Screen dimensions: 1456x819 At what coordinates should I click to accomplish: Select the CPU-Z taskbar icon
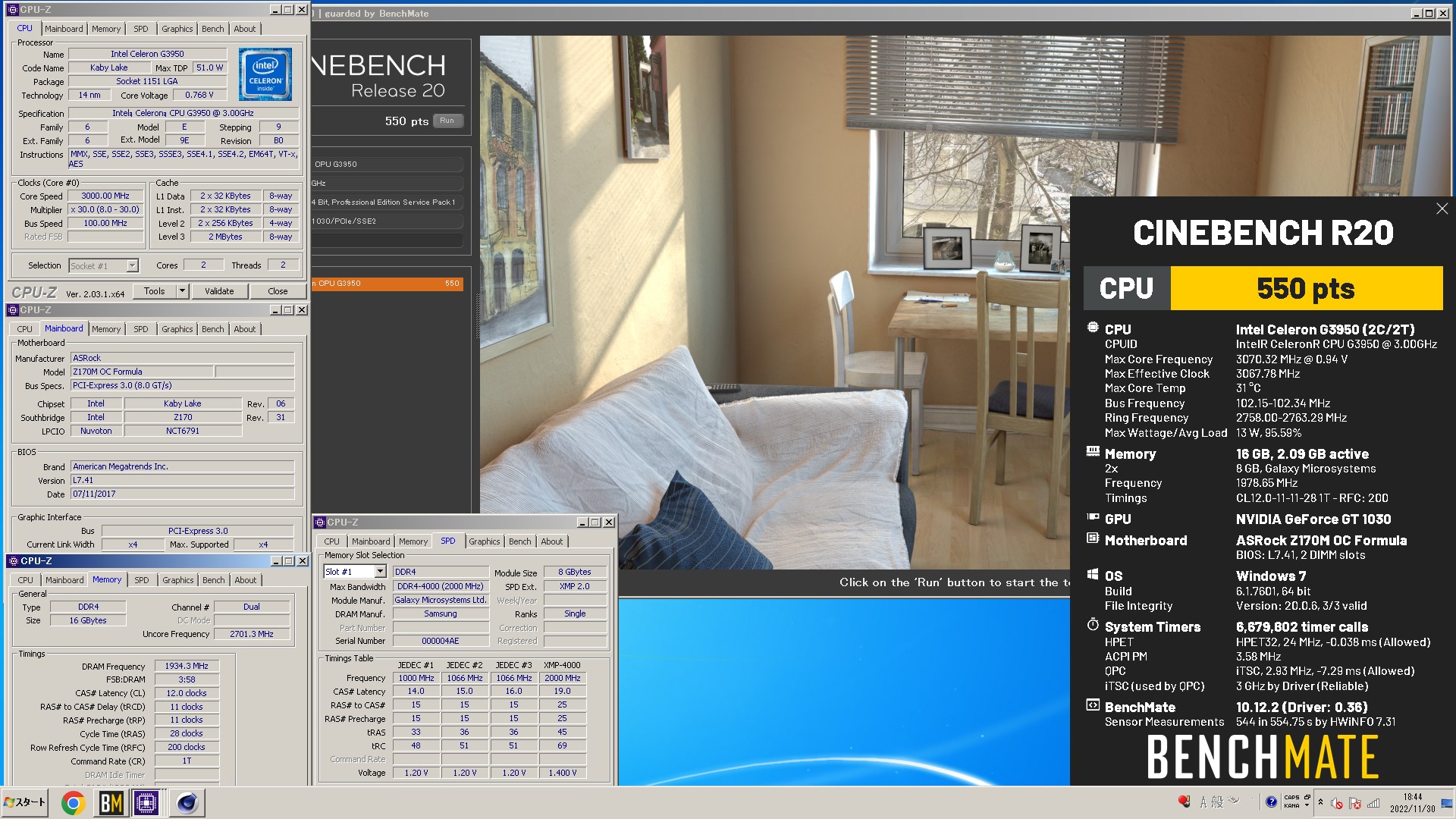coord(146,802)
